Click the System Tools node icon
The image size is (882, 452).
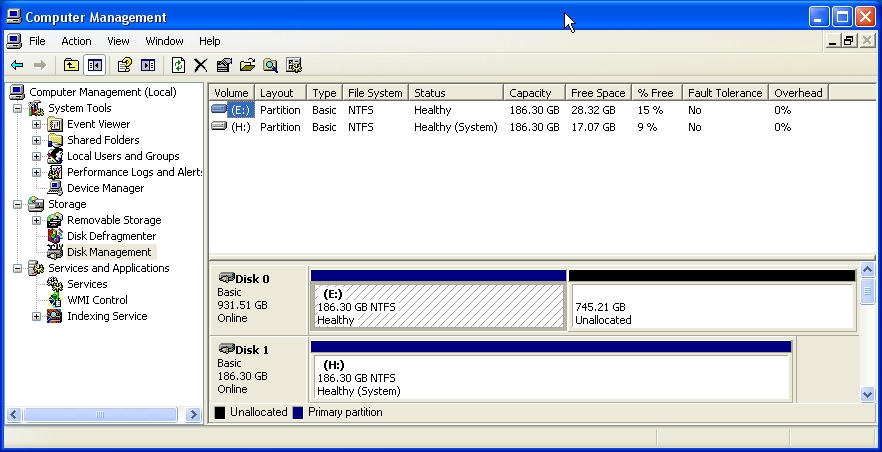[36, 108]
